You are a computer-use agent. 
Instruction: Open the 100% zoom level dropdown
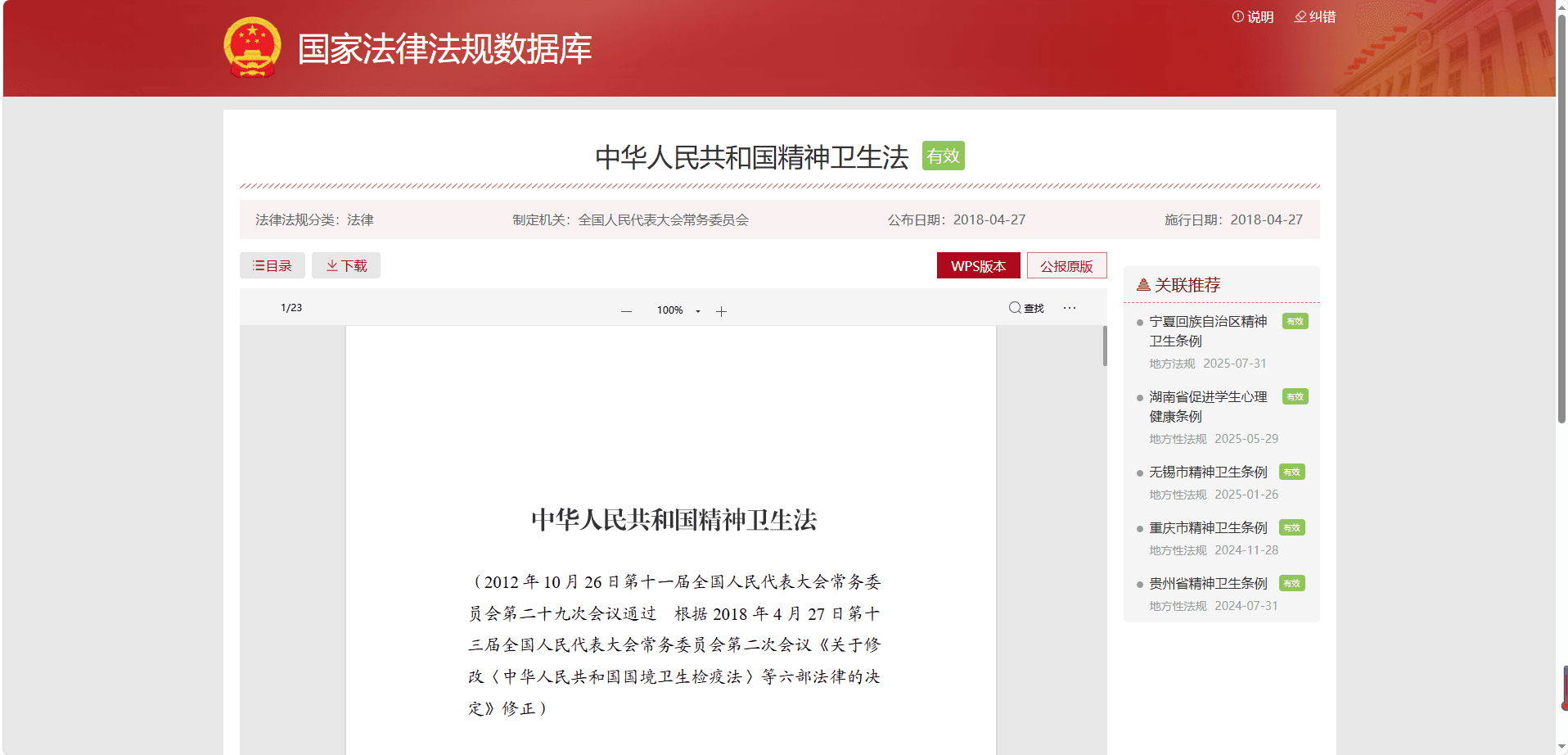point(678,310)
